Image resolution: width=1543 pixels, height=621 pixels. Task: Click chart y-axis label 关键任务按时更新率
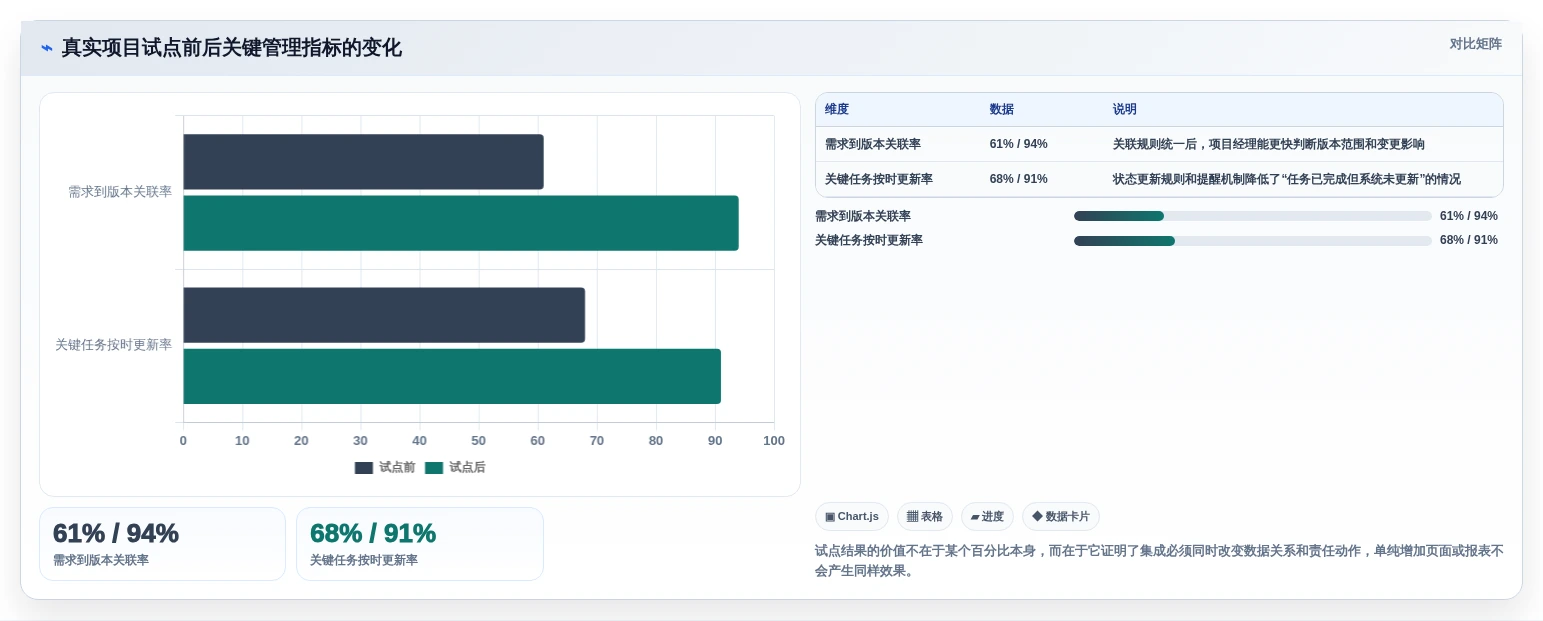click(x=114, y=345)
